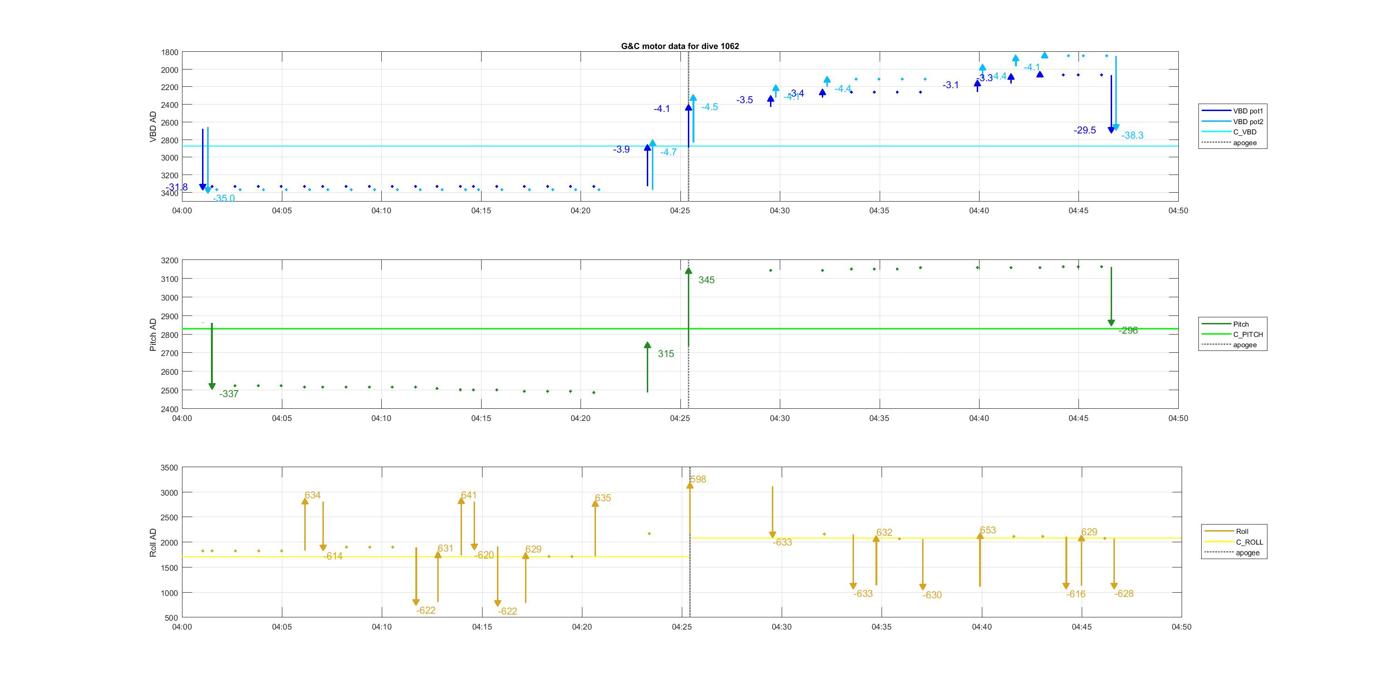This screenshot has height=693, width=1400.
Task: Click the "-616" roll data label
Action: pos(1076,594)
